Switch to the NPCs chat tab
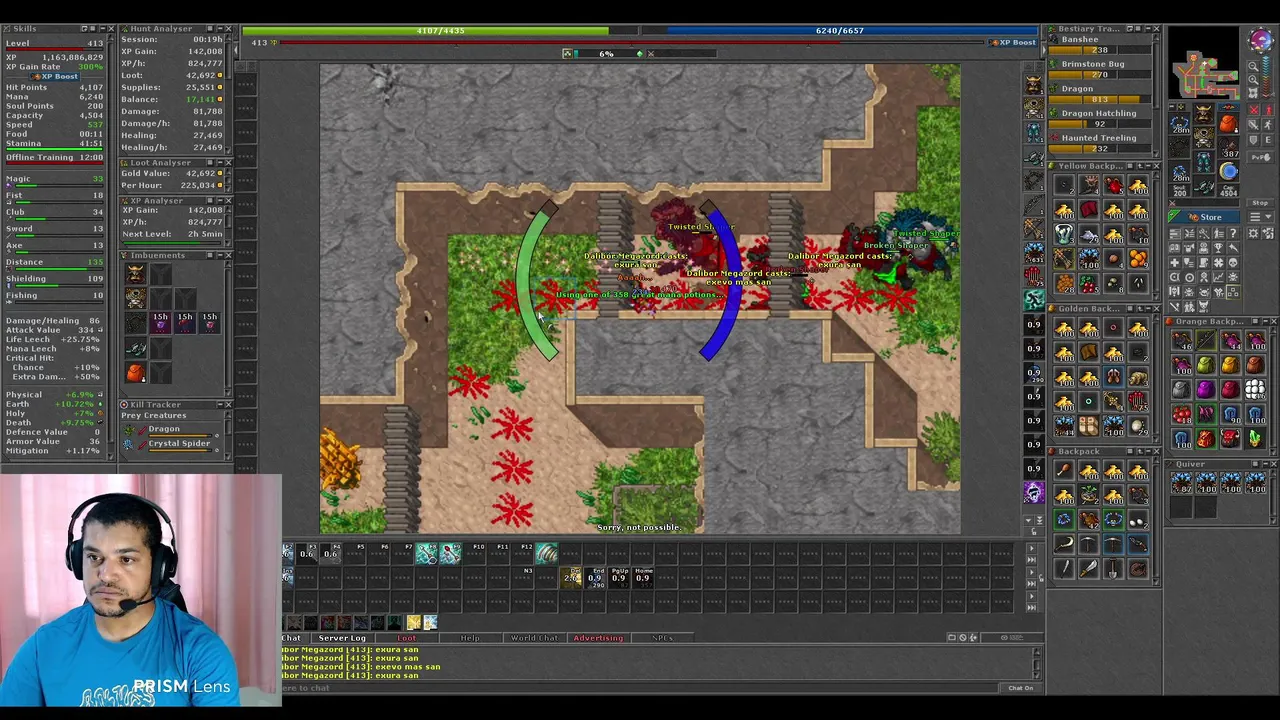This screenshot has width=1280, height=720. [x=662, y=638]
